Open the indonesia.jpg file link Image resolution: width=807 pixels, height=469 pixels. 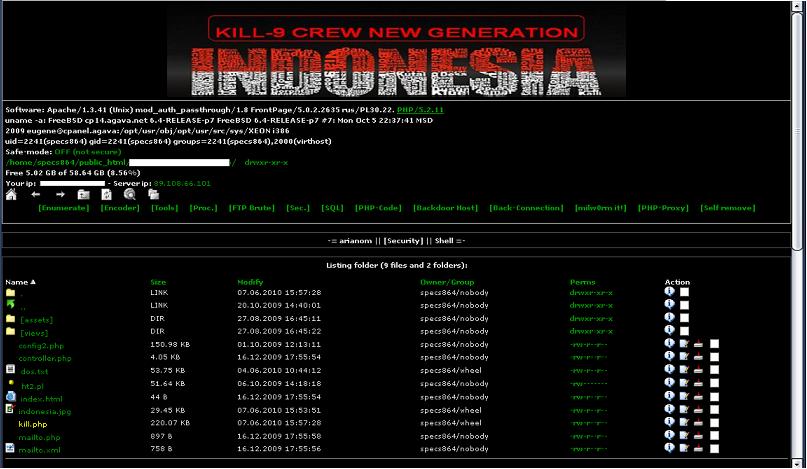tap(45, 411)
